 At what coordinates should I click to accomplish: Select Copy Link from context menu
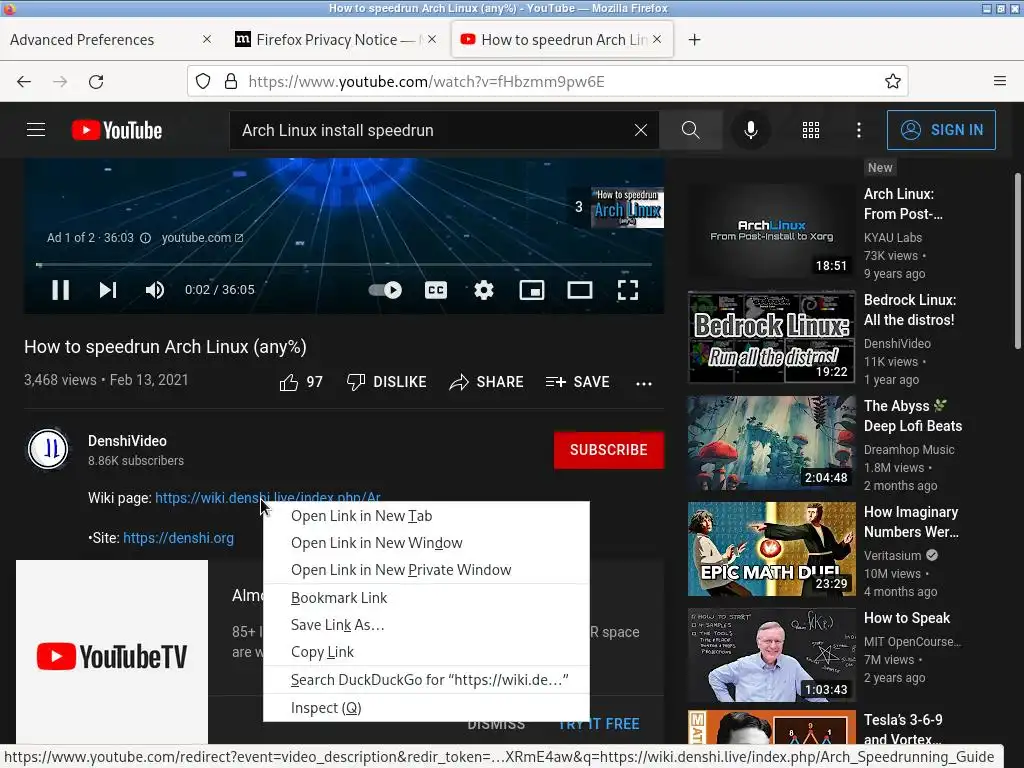click(x=426, y=652)
